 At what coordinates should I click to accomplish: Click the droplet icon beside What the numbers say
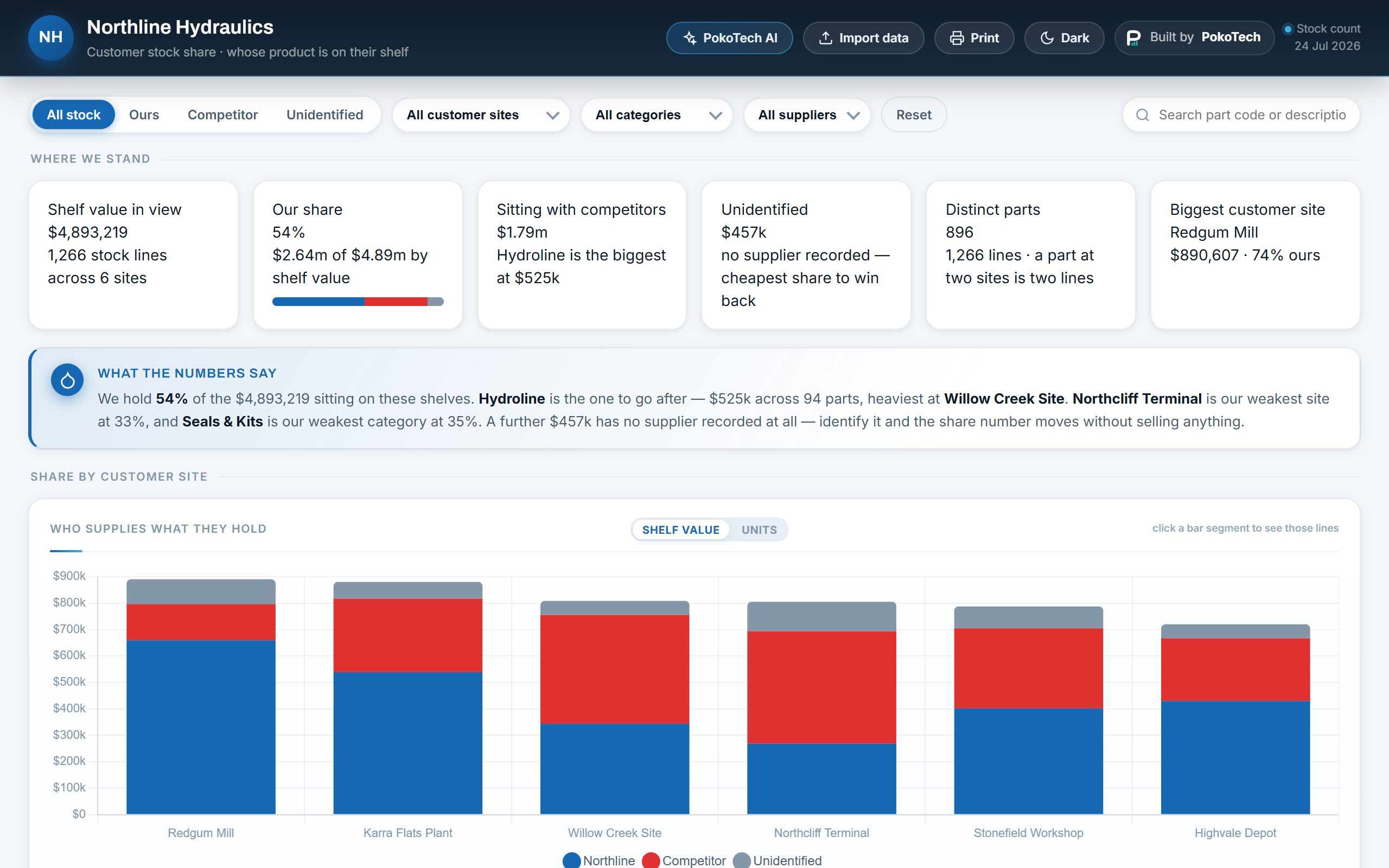[x=67, y=380]
